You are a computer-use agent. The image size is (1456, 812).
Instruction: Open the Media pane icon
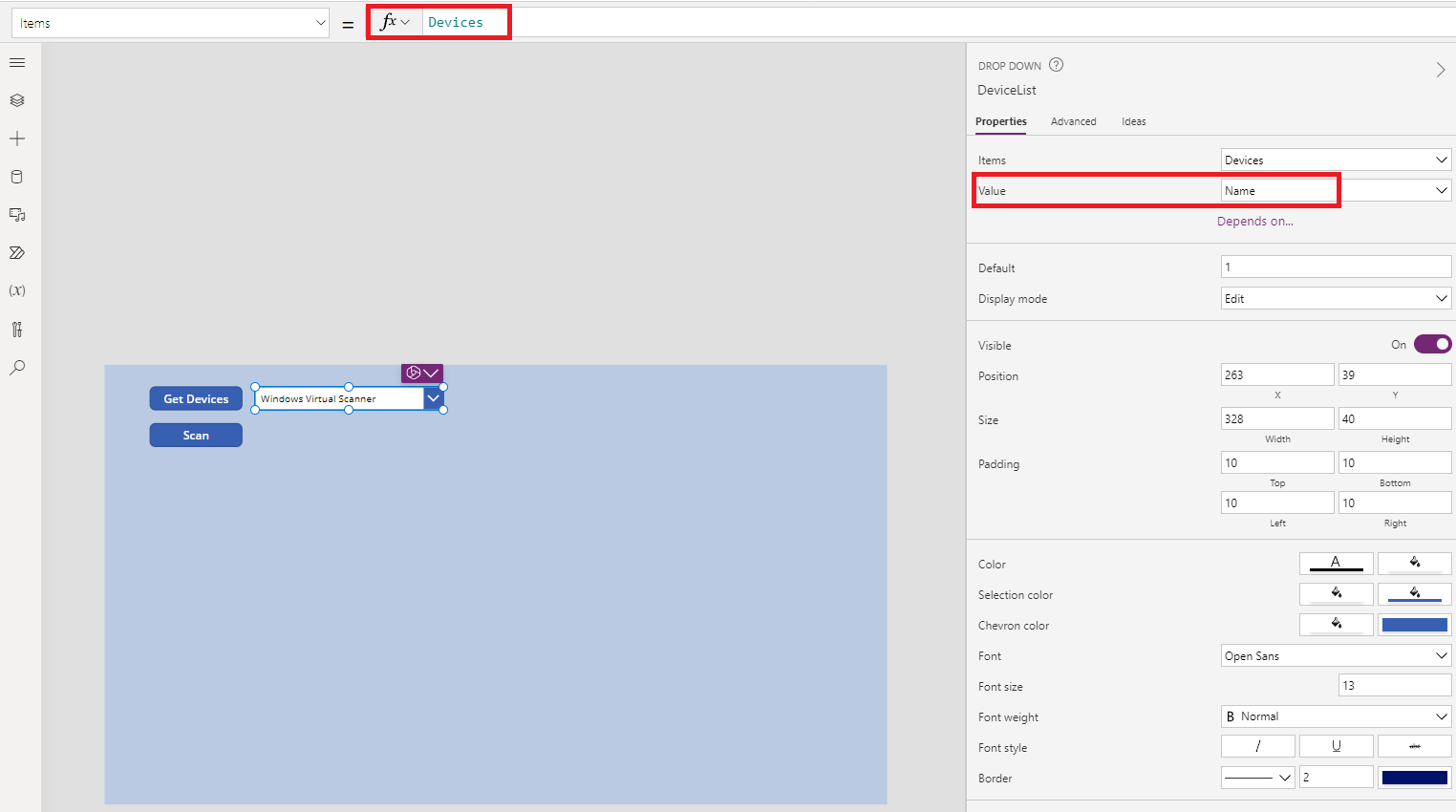point(17,215)
